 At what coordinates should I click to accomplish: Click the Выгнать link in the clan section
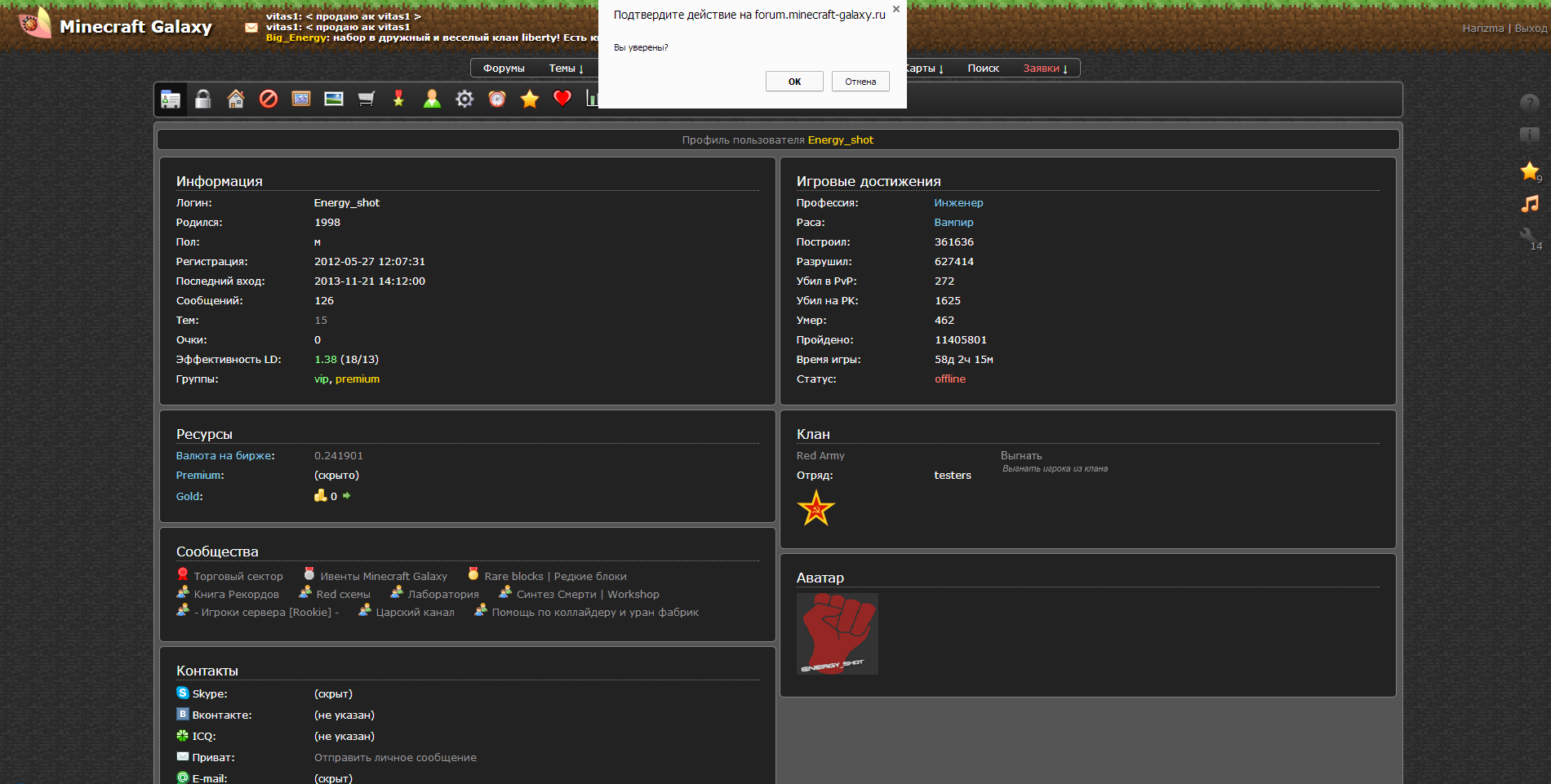pos(1021,456)
